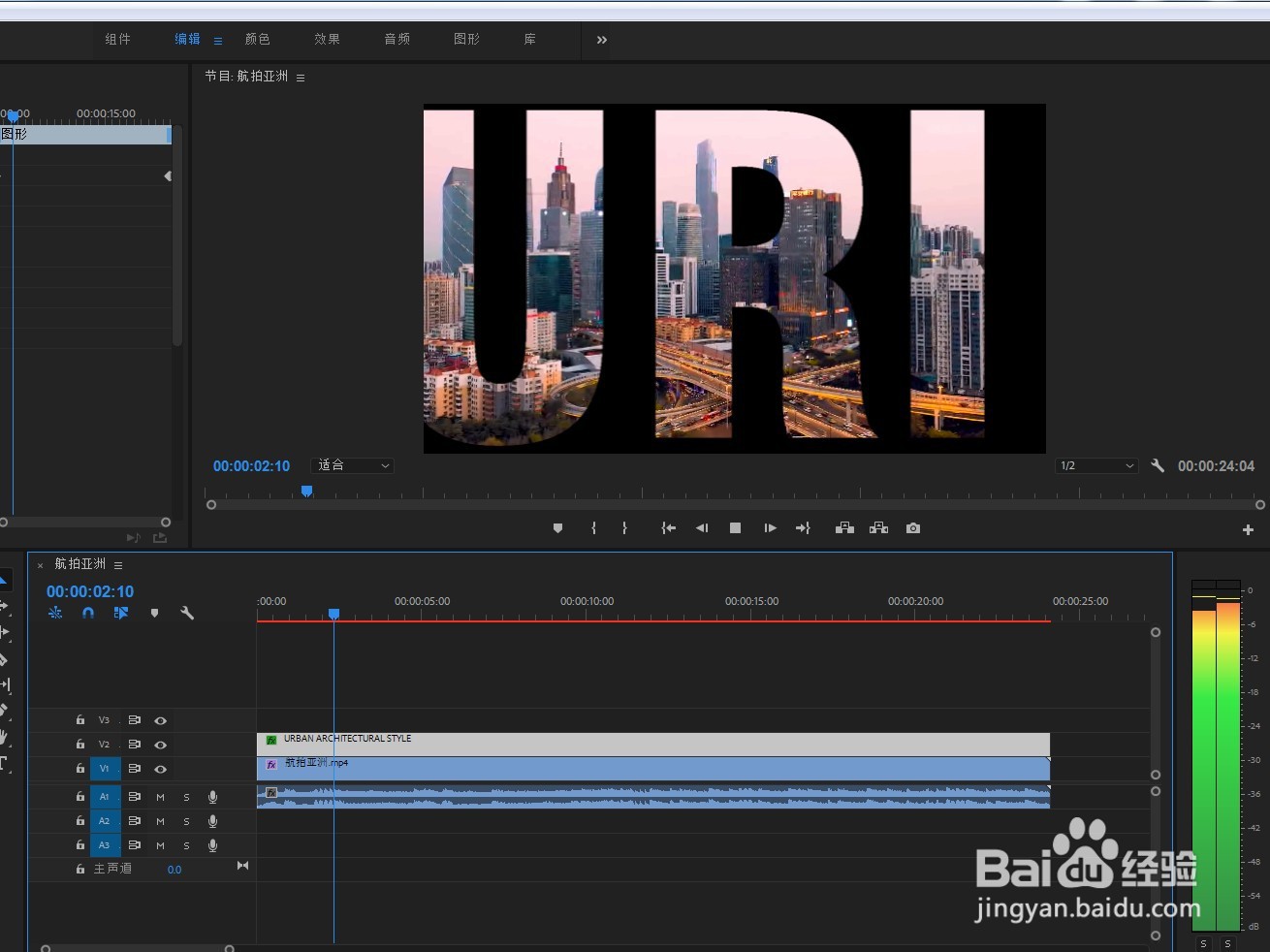1270x952 pixels.
Task: Toggle lock on the master track
Action: (80, 869)
